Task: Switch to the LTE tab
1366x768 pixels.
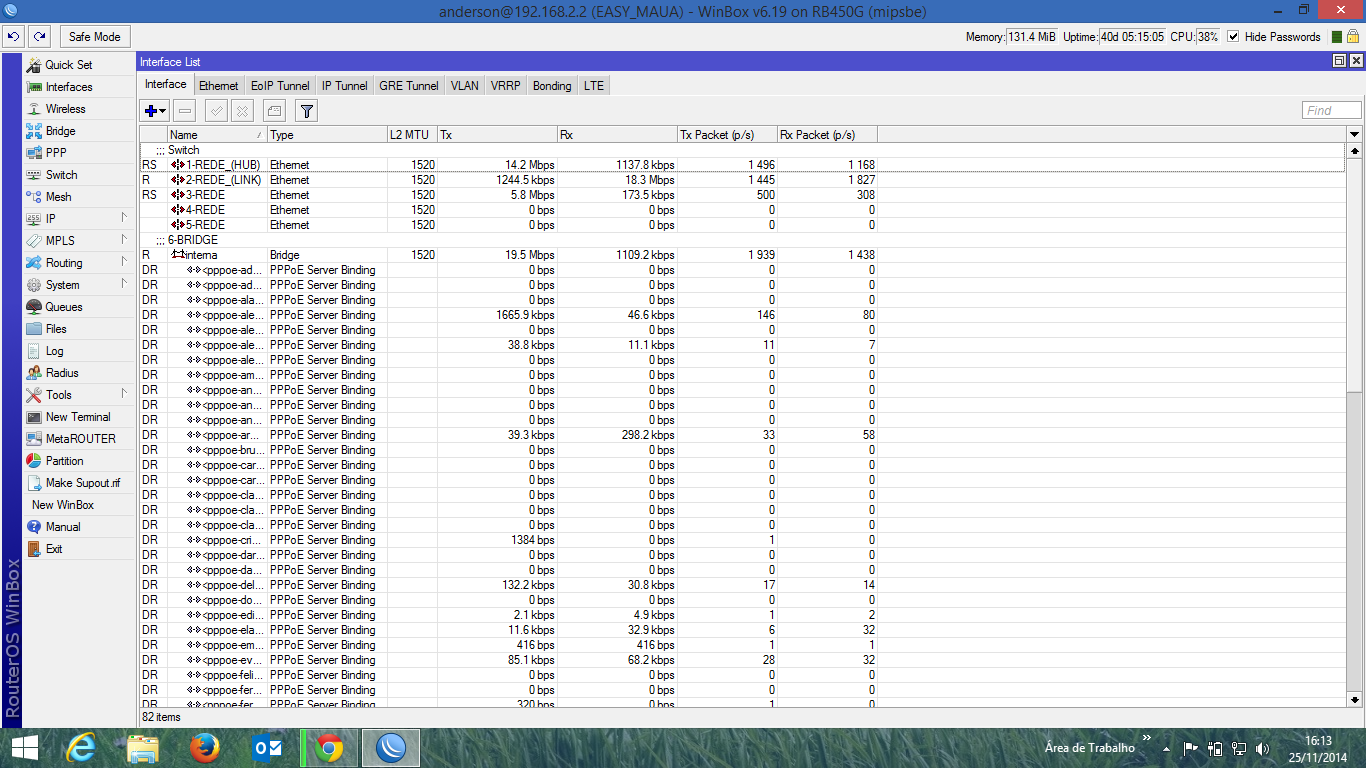Action: [594, 86]
